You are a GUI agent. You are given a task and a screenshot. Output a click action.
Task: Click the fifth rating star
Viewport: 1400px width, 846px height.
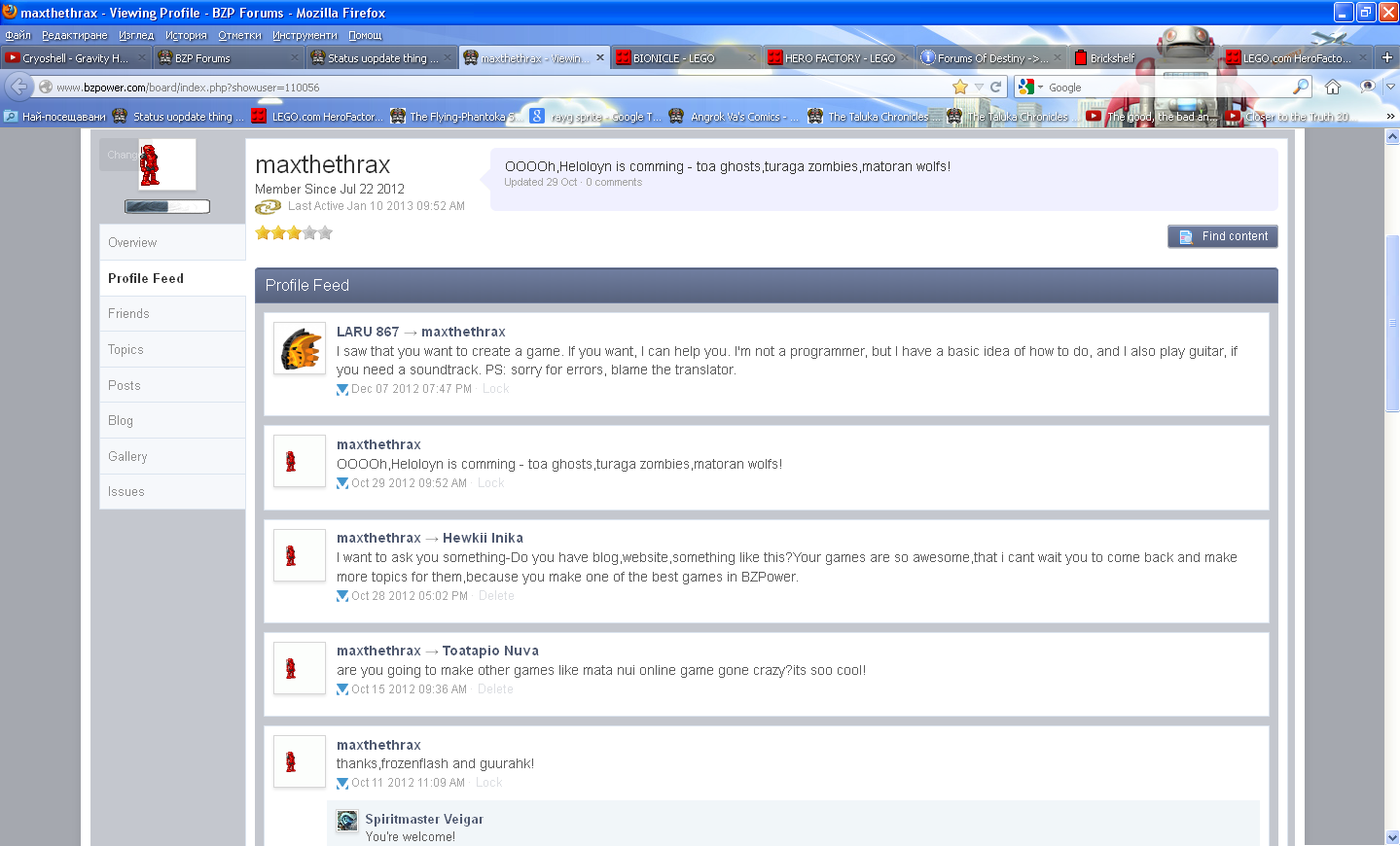click(325, 232)
